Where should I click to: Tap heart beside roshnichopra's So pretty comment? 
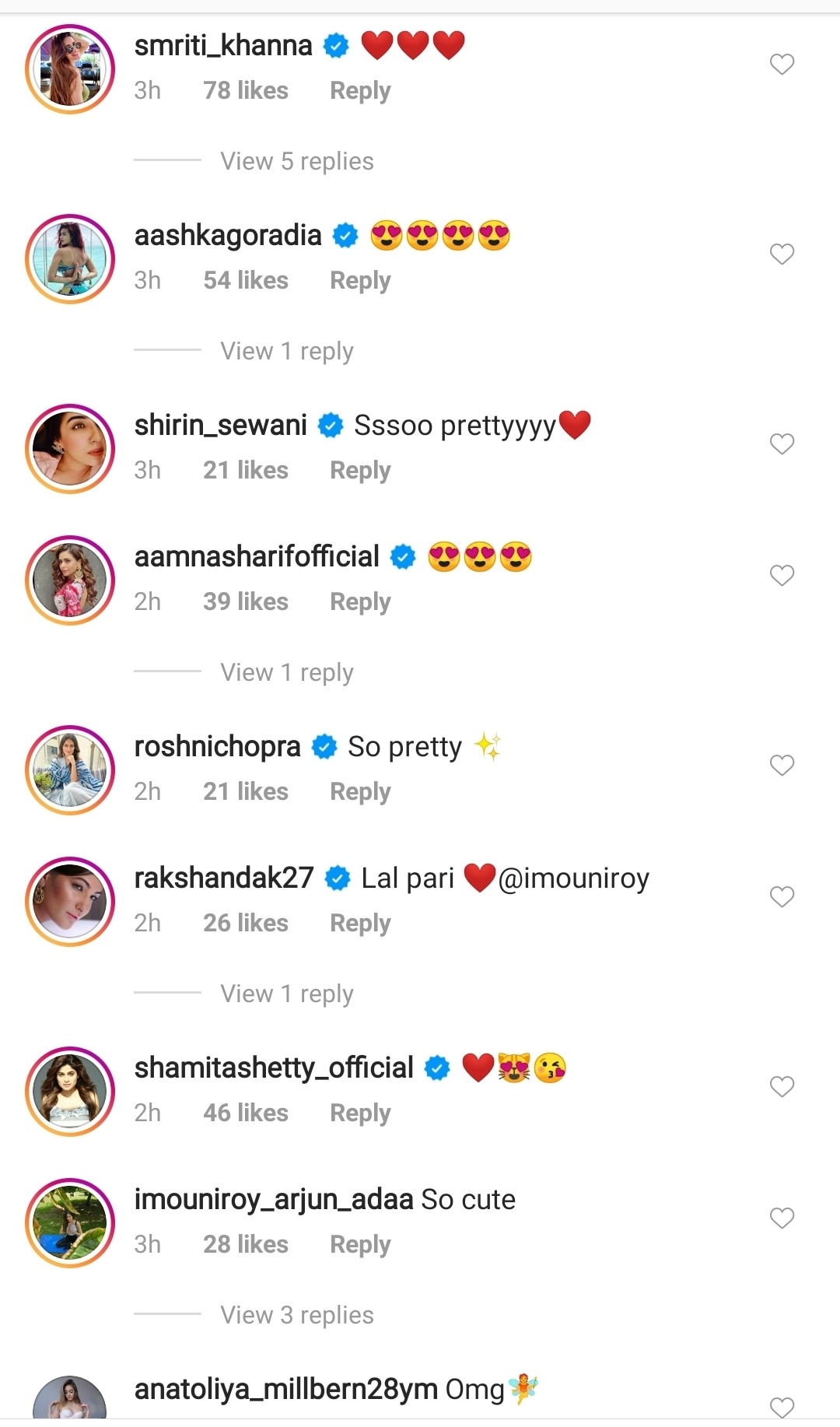tap(782, 765)
